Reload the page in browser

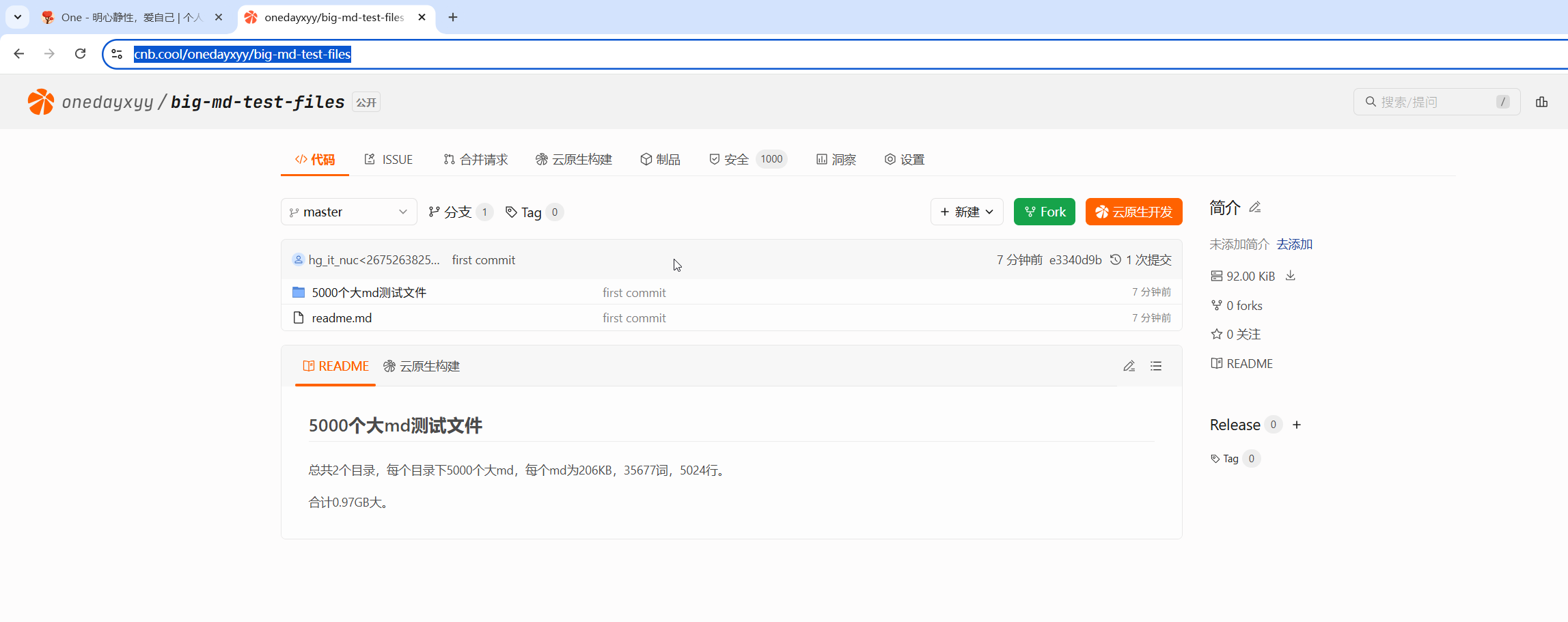pos(80,54)
